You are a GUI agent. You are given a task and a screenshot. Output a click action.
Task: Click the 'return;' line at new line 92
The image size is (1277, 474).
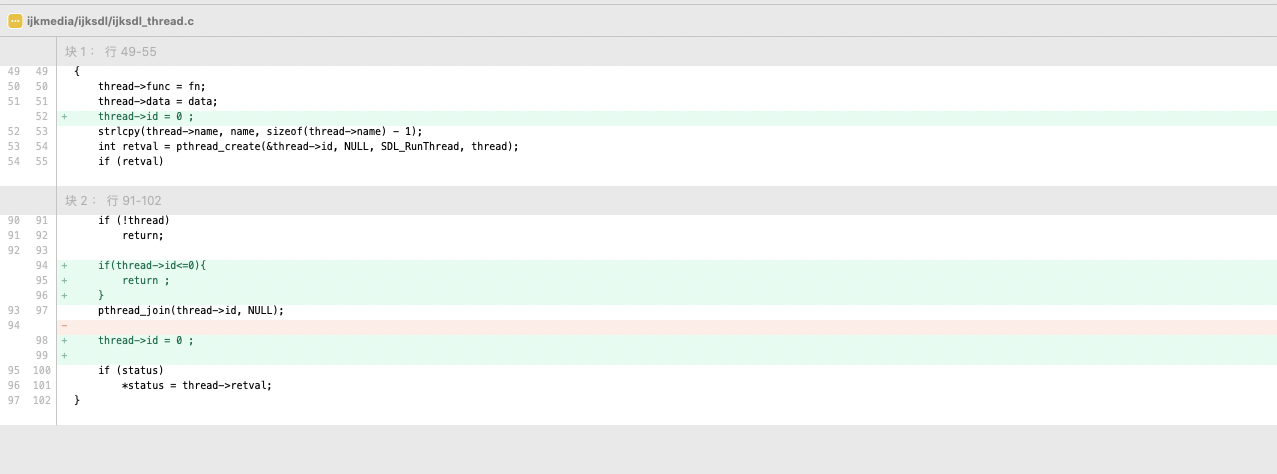142,235
